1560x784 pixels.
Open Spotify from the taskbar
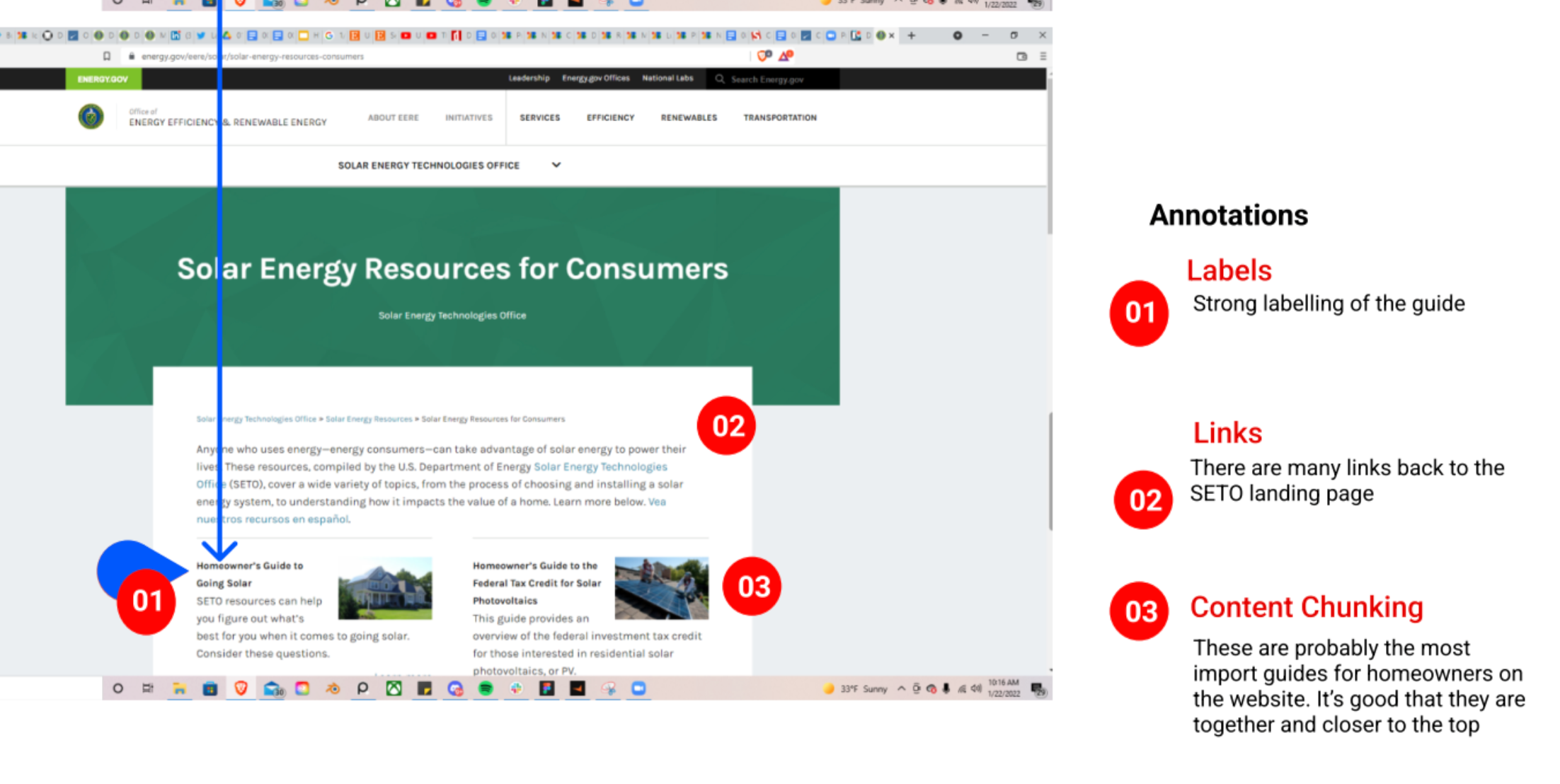pos(486,688)
